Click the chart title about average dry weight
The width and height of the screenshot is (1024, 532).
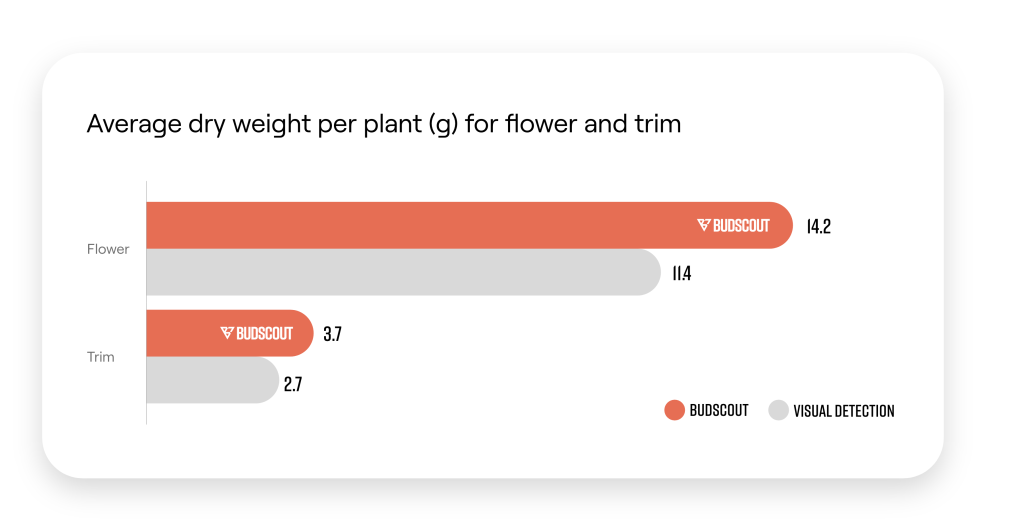pos(384,124)
